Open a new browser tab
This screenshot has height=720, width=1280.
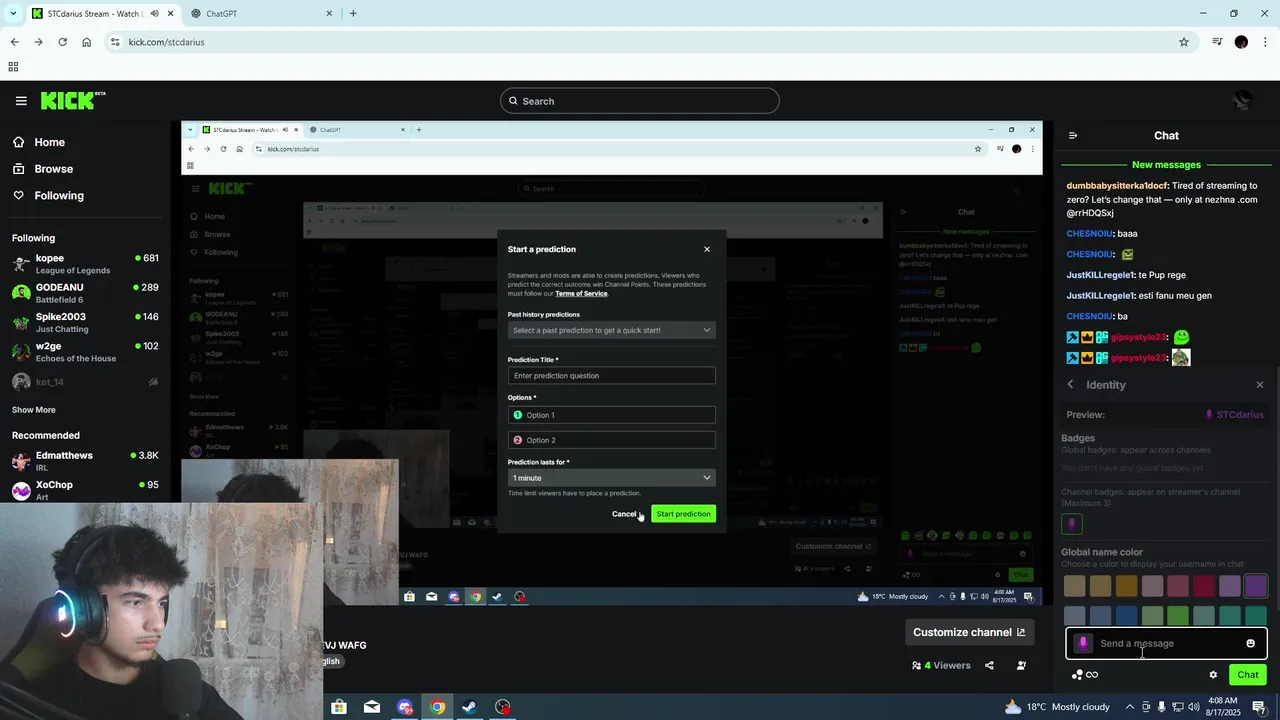click(353, 13)
